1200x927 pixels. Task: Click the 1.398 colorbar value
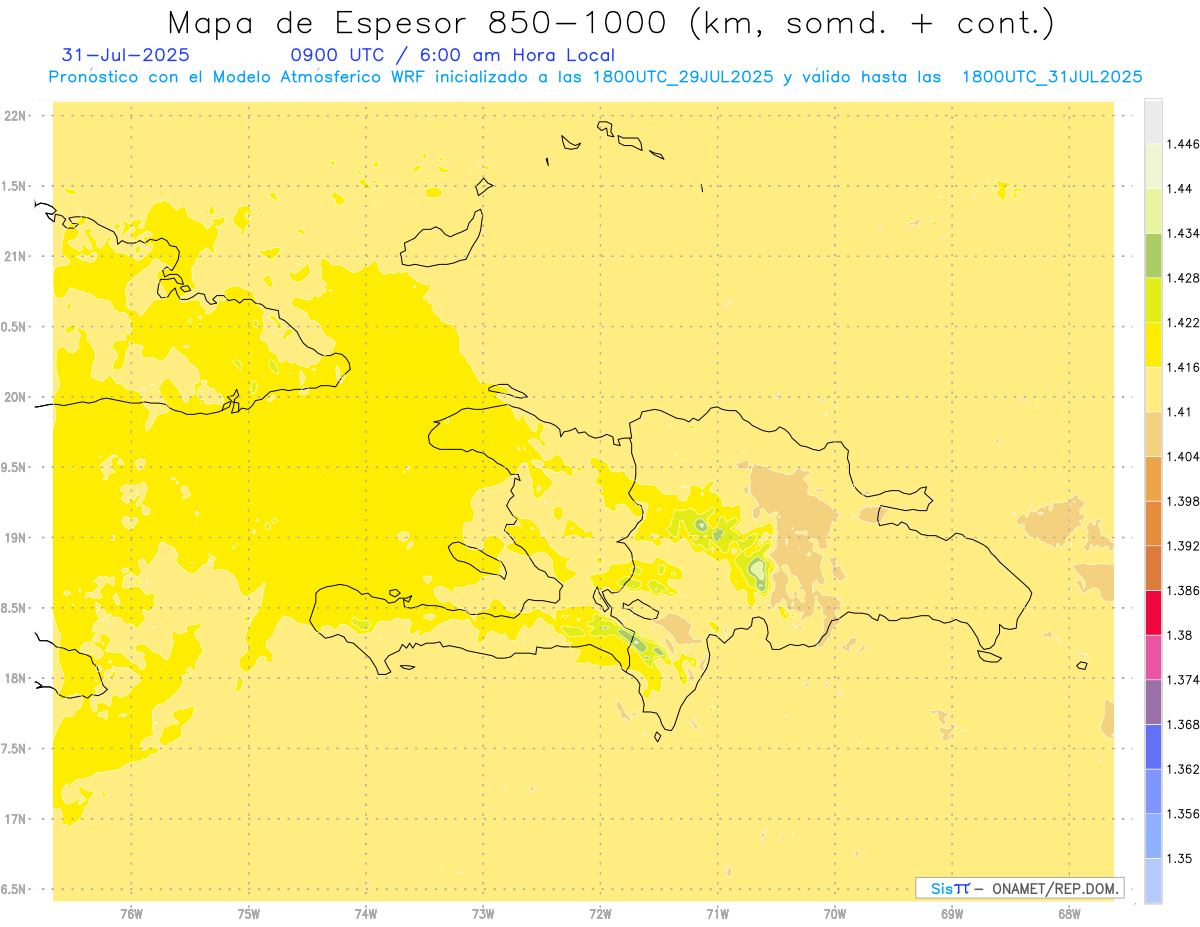point(1184,501)
